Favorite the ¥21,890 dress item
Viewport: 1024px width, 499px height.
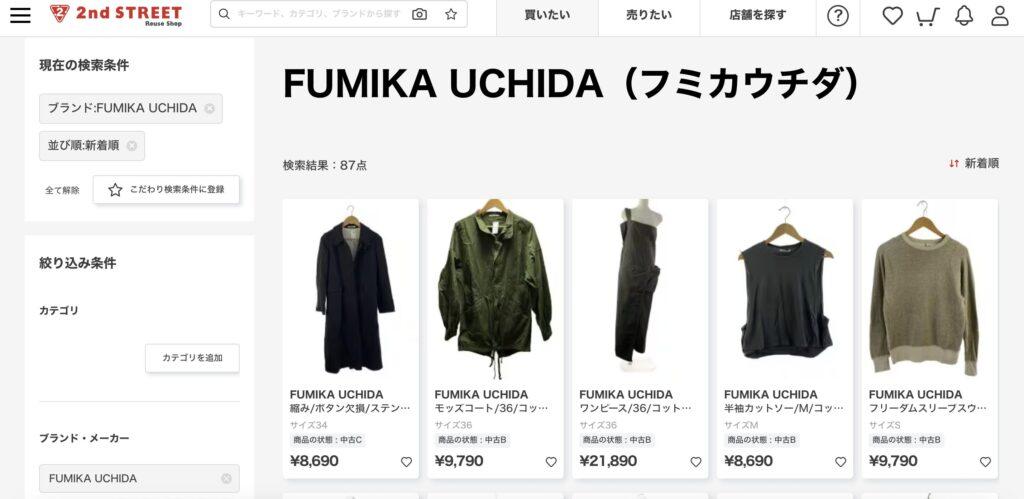coord(696,462)
